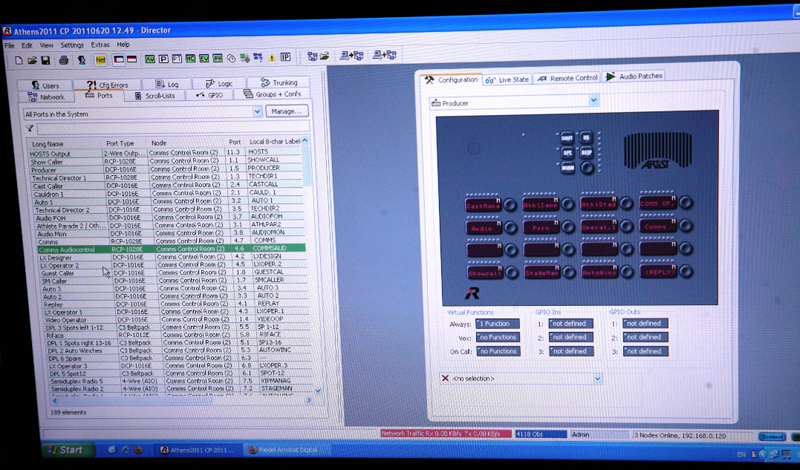The height and width of the screenshot is (470, 800).
Task: Switch to the GPIO tab
Action: pos(210,95)
